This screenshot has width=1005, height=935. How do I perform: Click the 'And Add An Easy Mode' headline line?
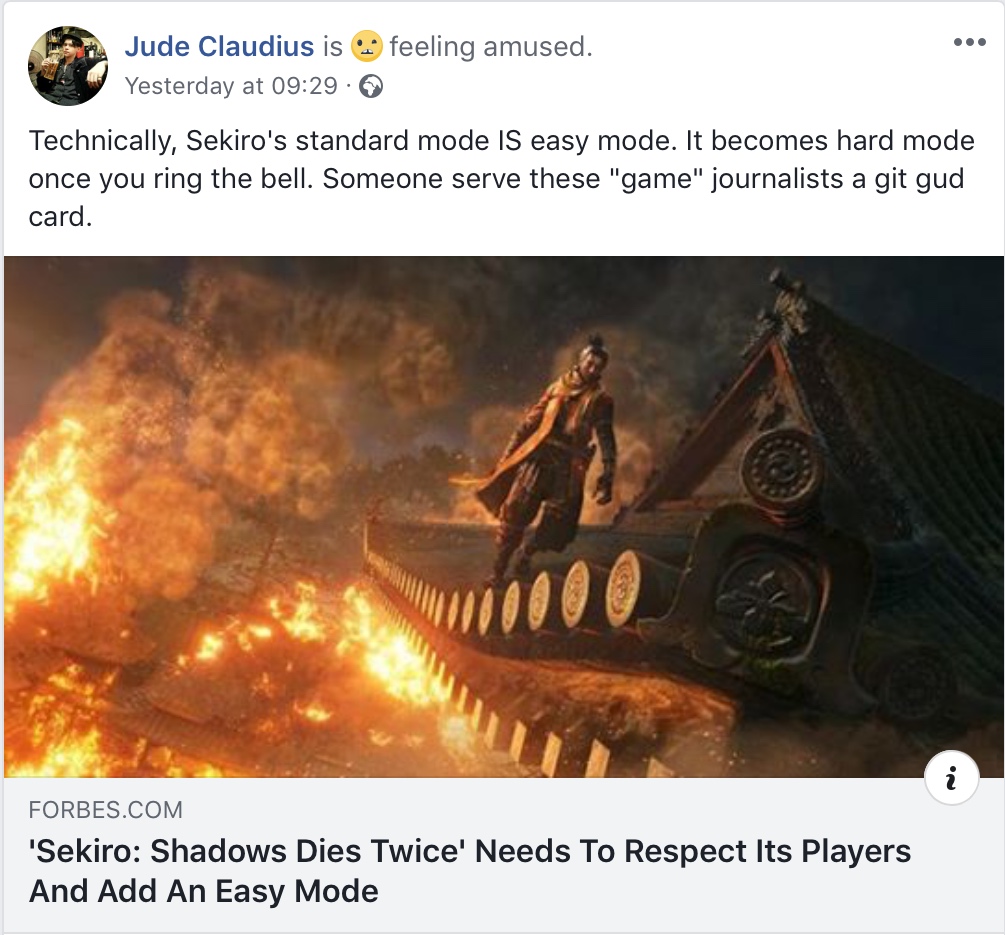[204, 891]
